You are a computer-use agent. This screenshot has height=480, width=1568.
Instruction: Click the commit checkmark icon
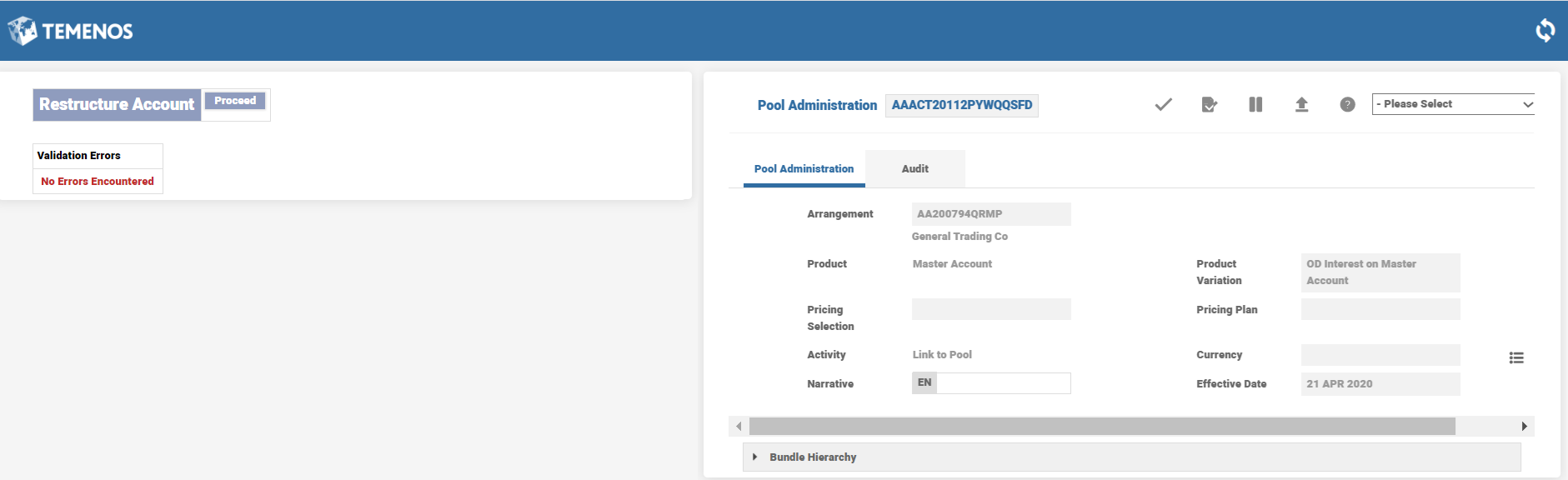point(1163,104)
